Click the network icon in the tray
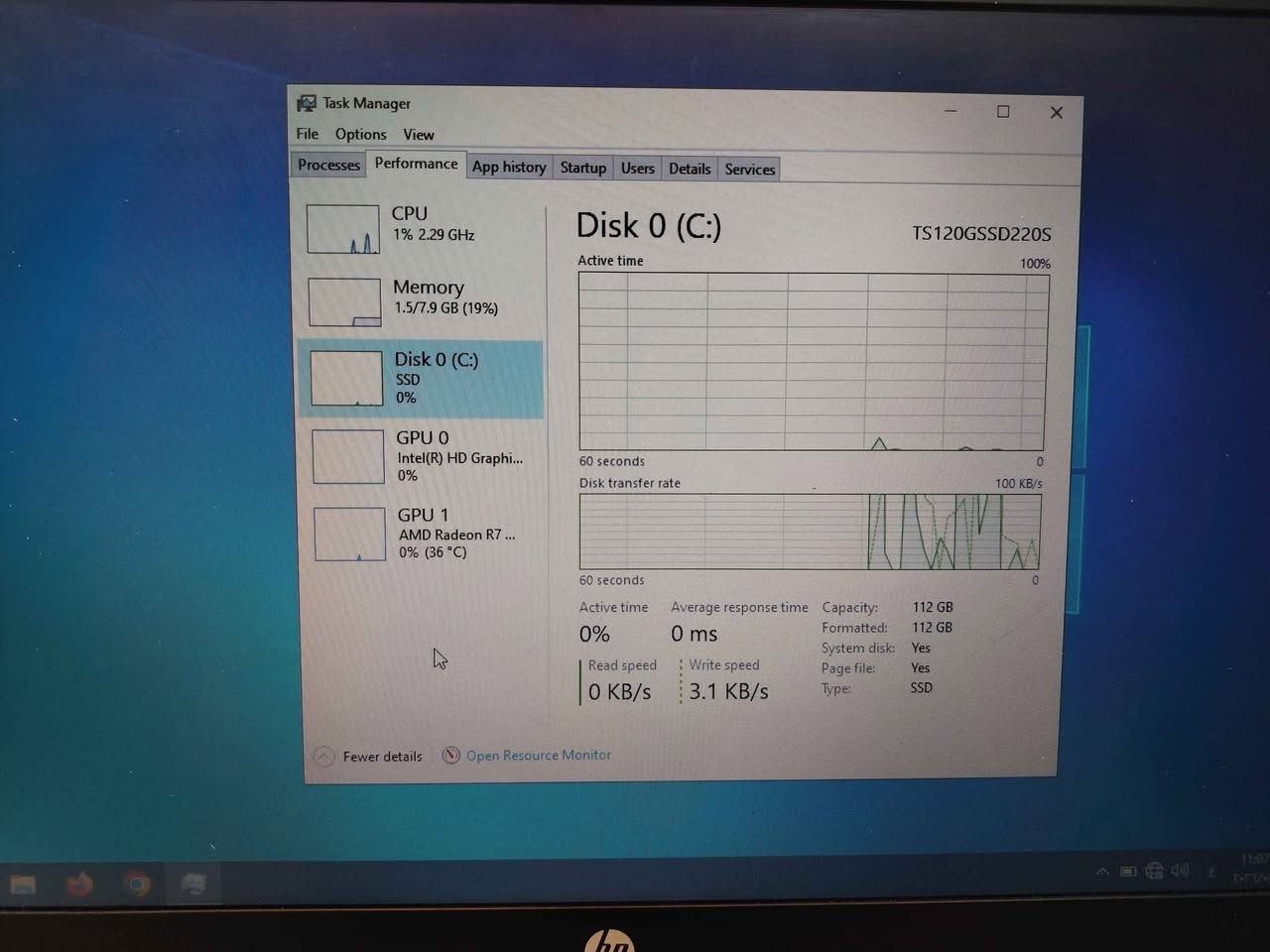This screenshot has height=952, width=1270. pyautogui.click(x=1154, y=871)
